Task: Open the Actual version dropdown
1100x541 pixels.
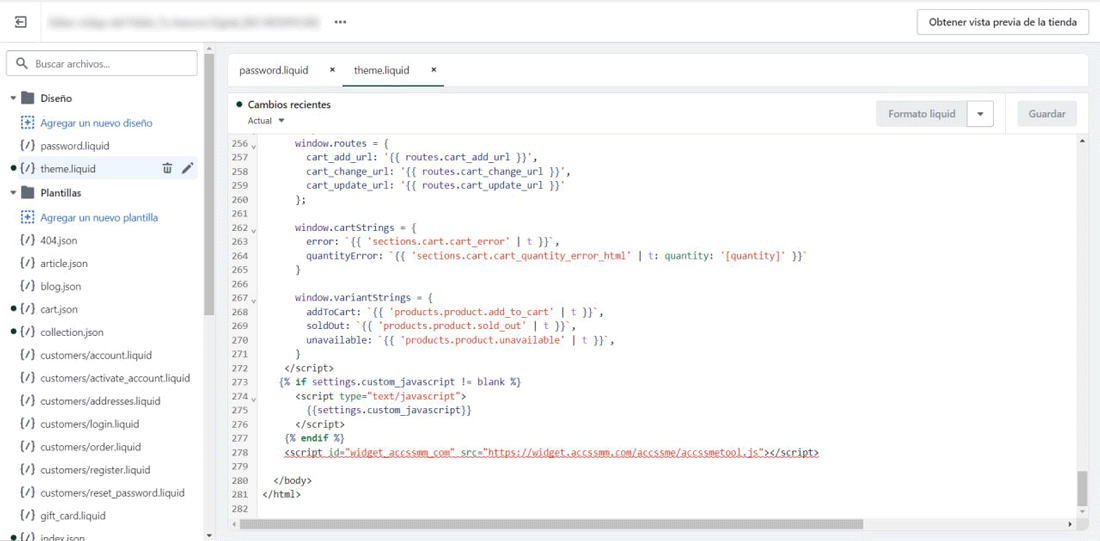Action: click(x=267, y=121)
